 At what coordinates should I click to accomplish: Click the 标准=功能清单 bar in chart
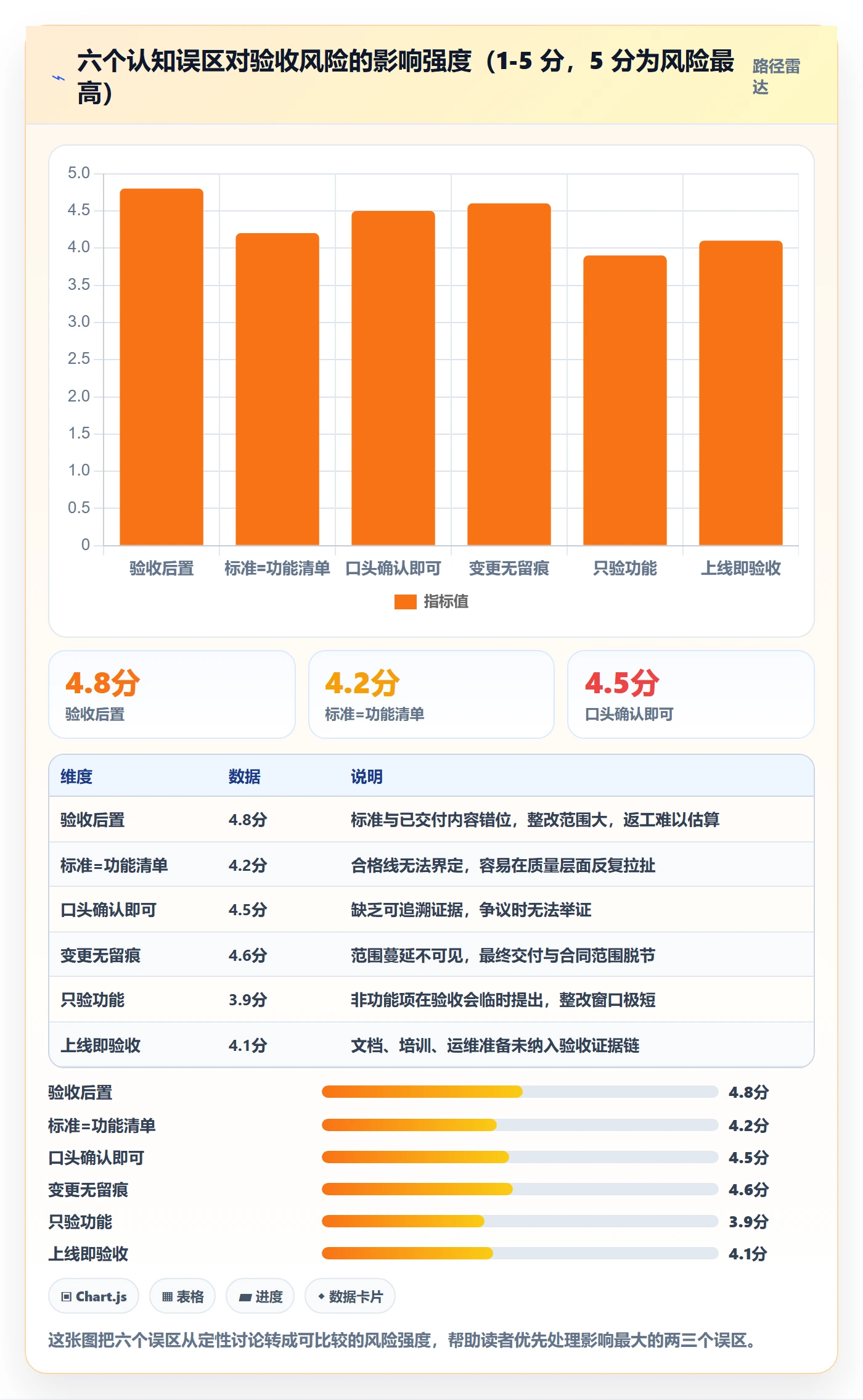pos(277,389)
